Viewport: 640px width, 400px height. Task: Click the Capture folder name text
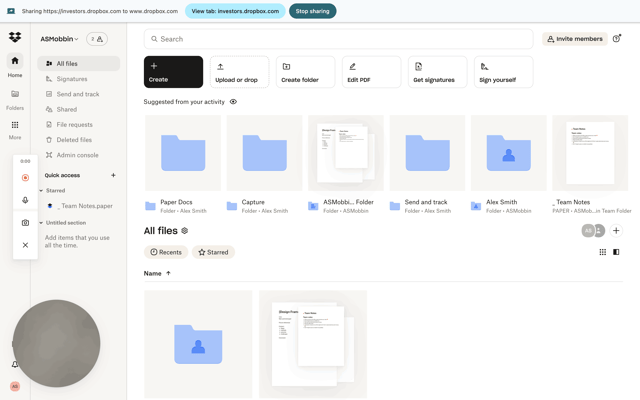point(253,202)
